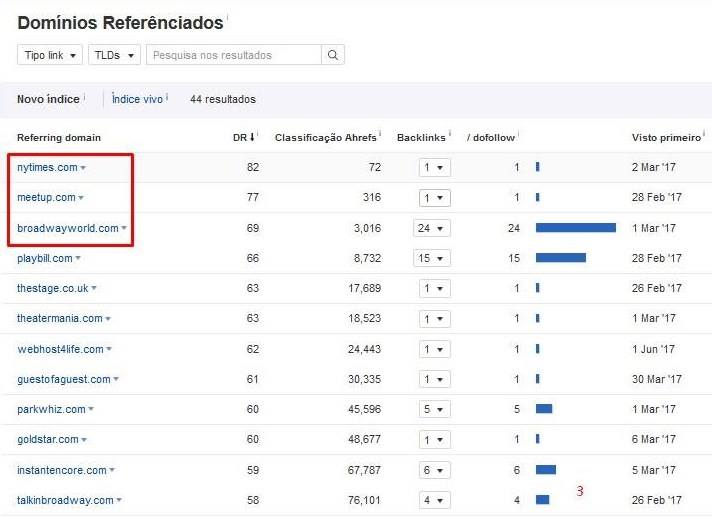The width and height of the screenshot is (712, 517).
Task: Click the dofollow bar for playbill.com
Action: (561, 258)
